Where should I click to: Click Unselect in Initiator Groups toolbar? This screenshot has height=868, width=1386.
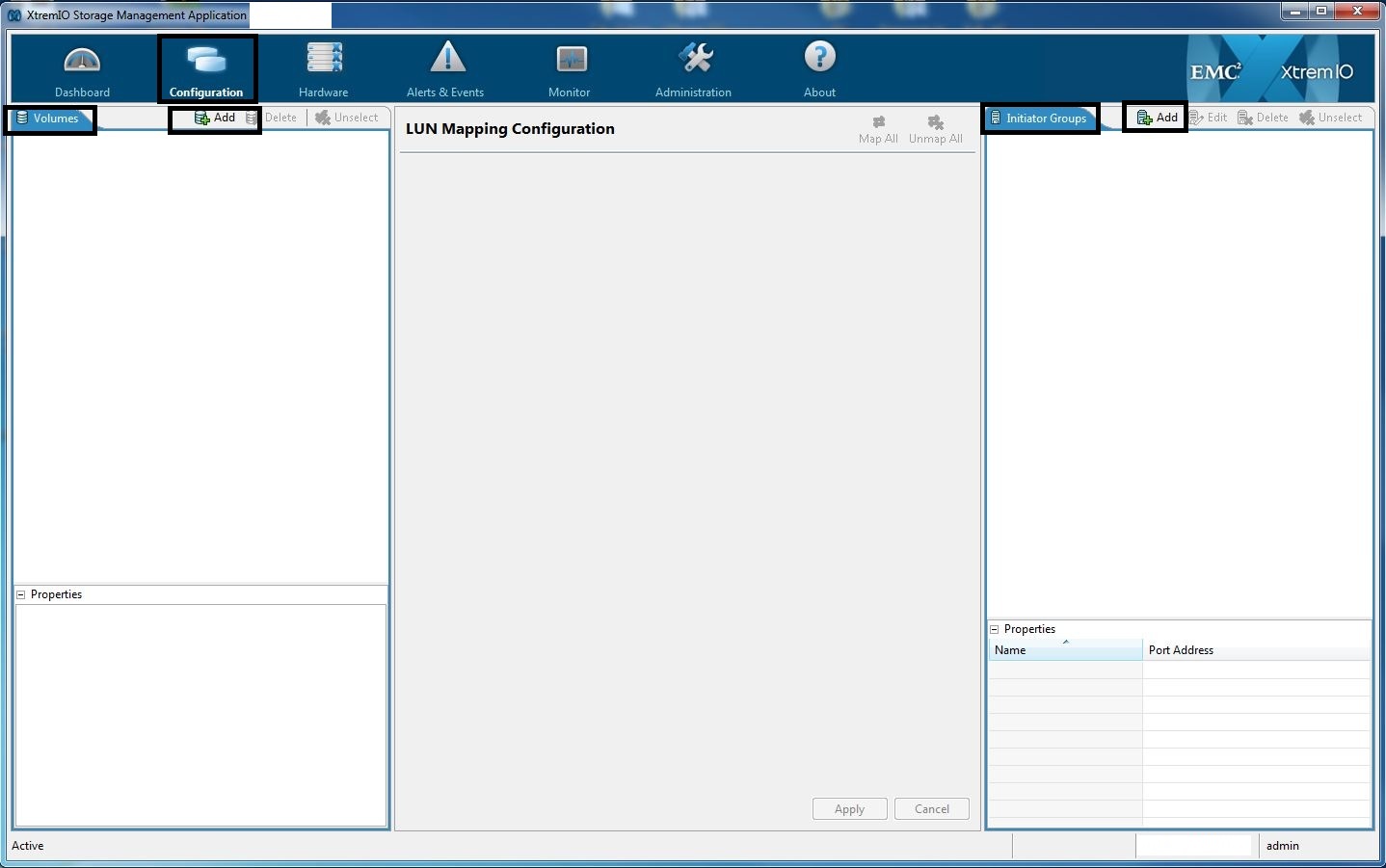coord(1330,118)
